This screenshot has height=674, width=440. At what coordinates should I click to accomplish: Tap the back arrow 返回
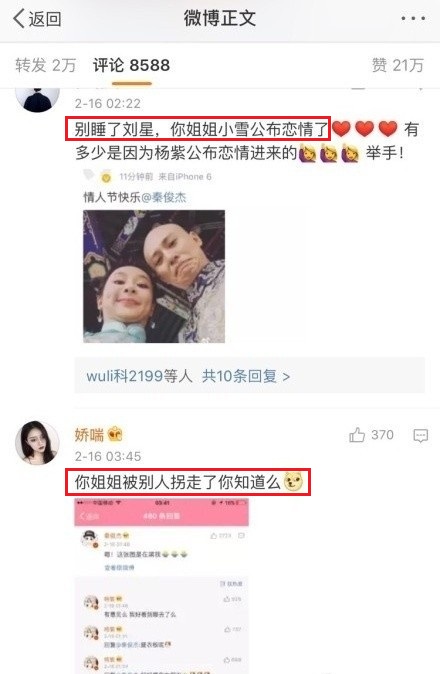pyautogui.click(x=37, y=19)
